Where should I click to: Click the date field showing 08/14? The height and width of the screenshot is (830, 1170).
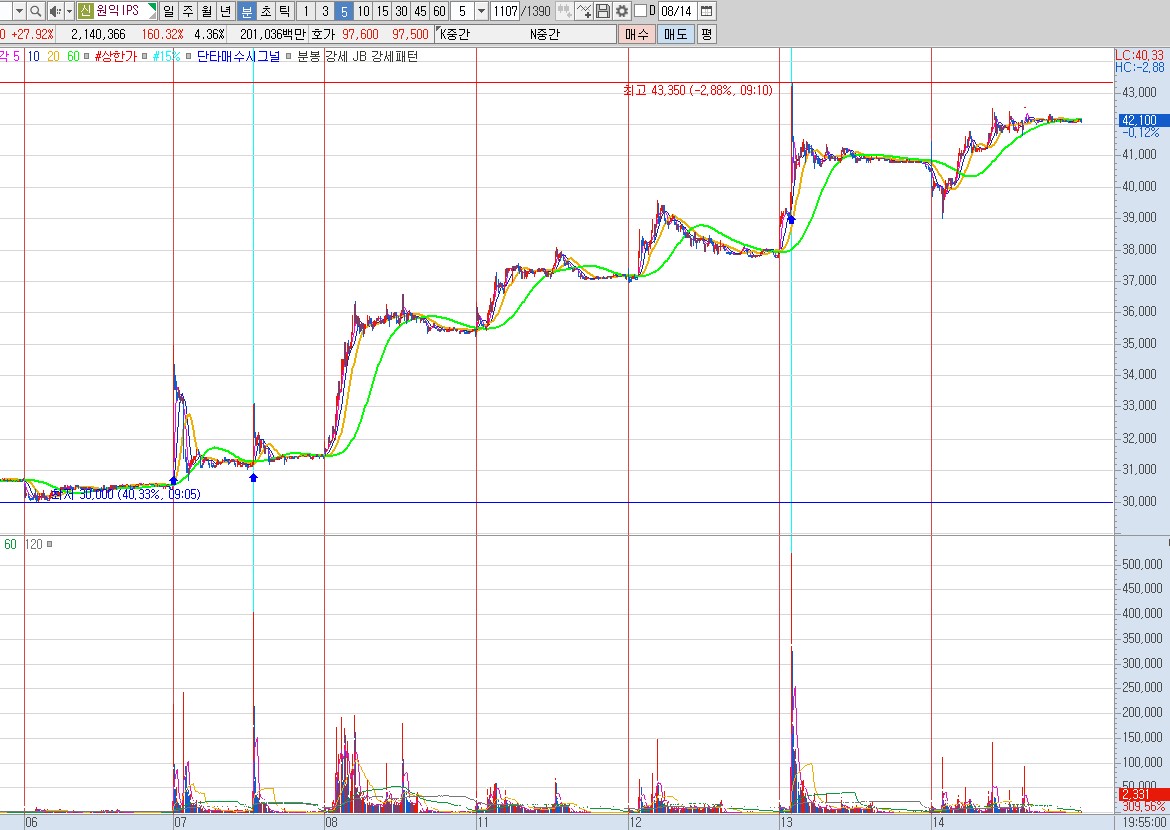click(677, 11)
